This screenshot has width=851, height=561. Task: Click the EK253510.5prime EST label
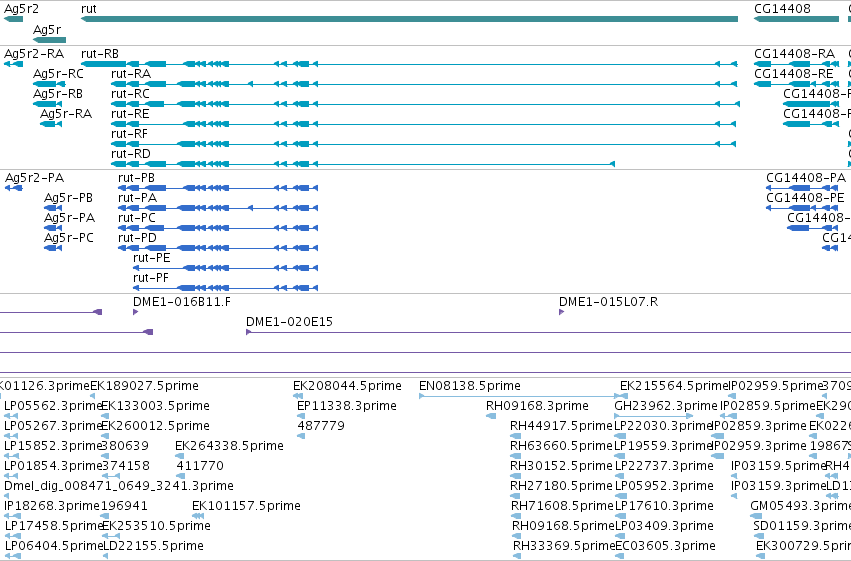click(x=156, y=527)
